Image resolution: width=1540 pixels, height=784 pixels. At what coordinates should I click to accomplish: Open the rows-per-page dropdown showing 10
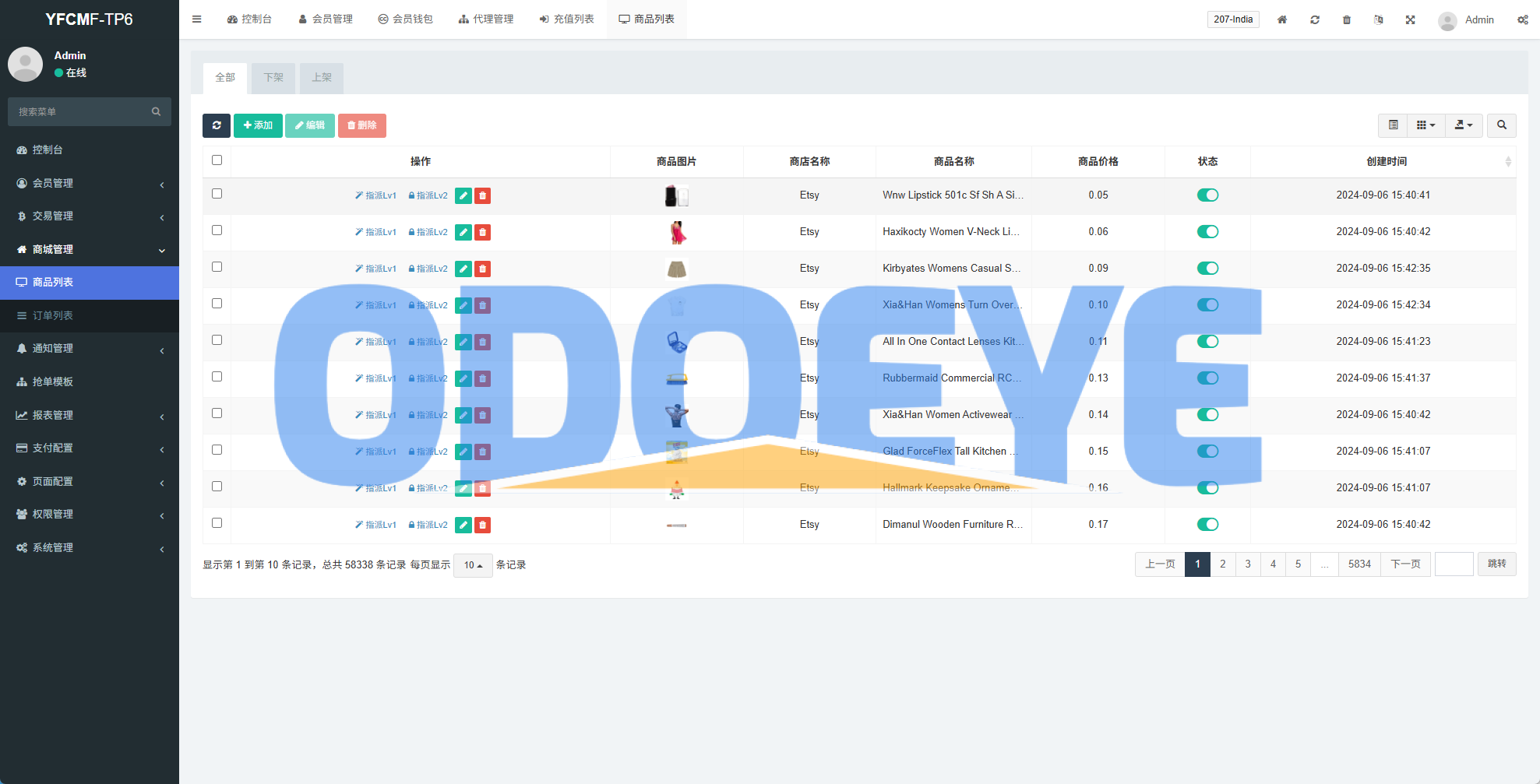point(473,565)
